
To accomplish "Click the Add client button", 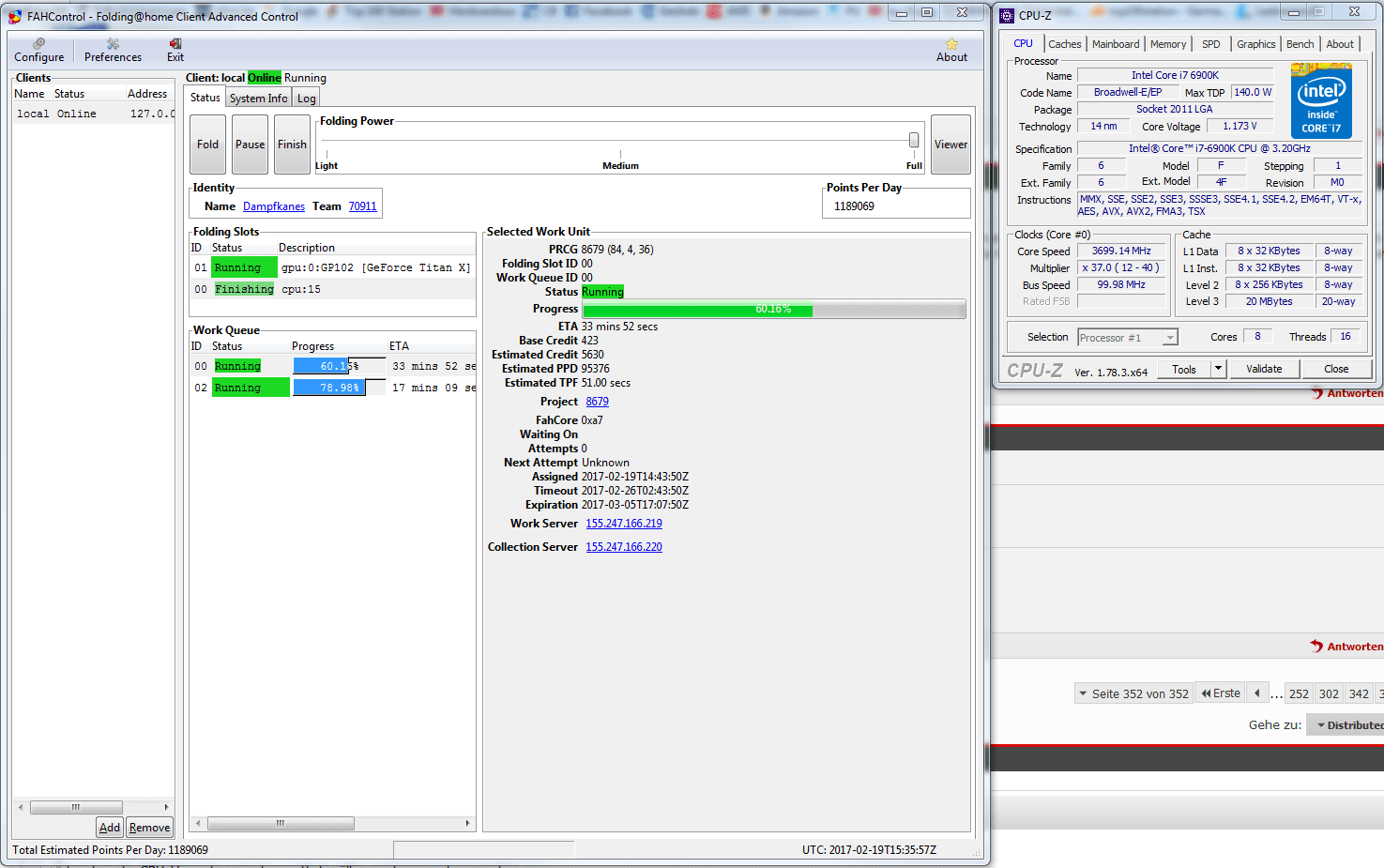I will point(110,828).
